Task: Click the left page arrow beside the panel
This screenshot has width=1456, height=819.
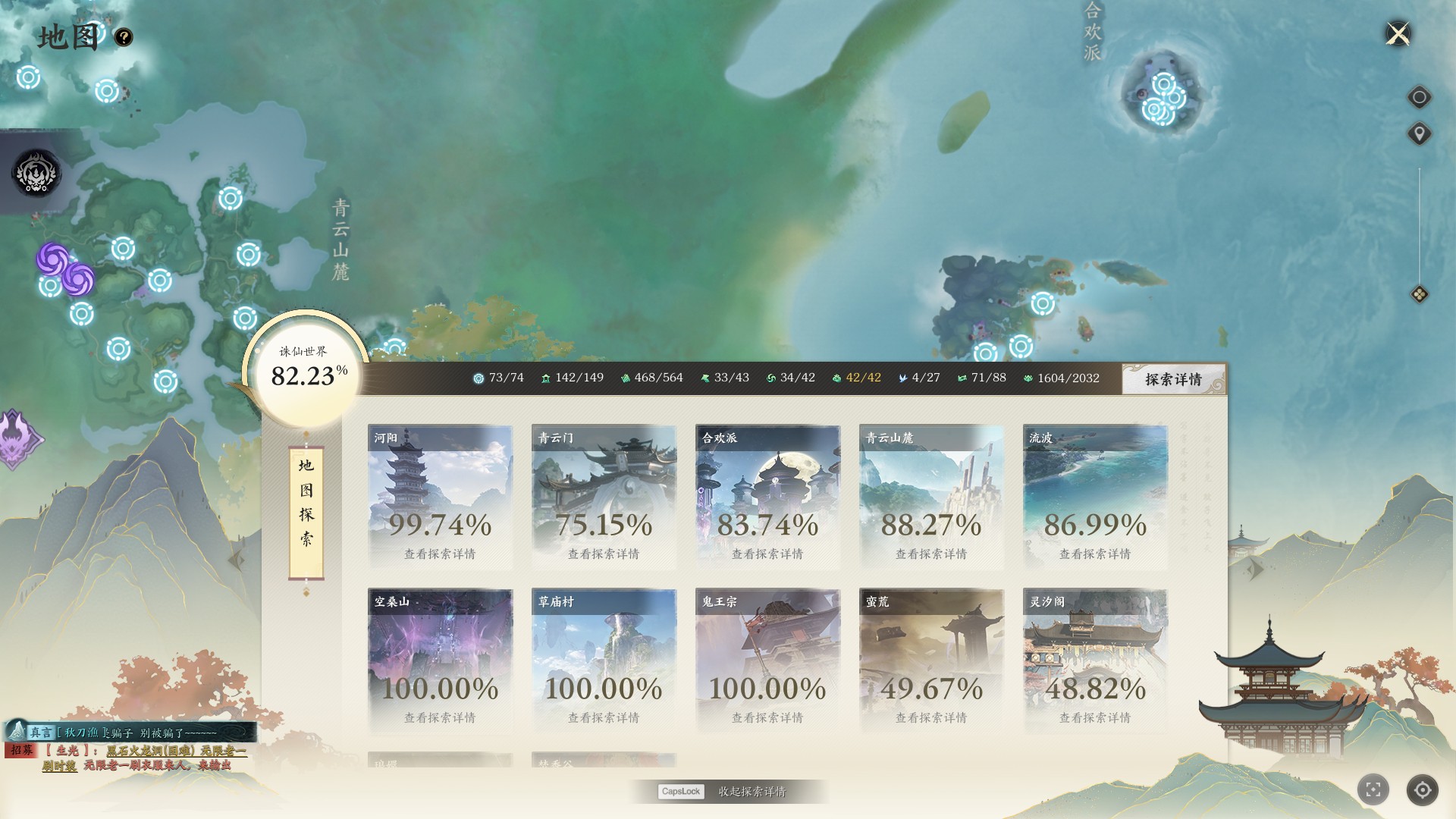Action: pos(237,560)
